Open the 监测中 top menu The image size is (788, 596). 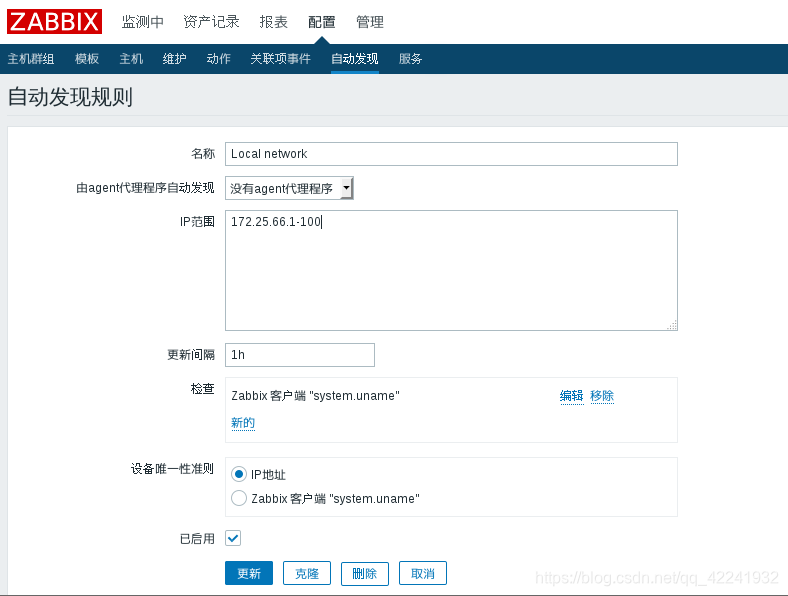[143, 22]
